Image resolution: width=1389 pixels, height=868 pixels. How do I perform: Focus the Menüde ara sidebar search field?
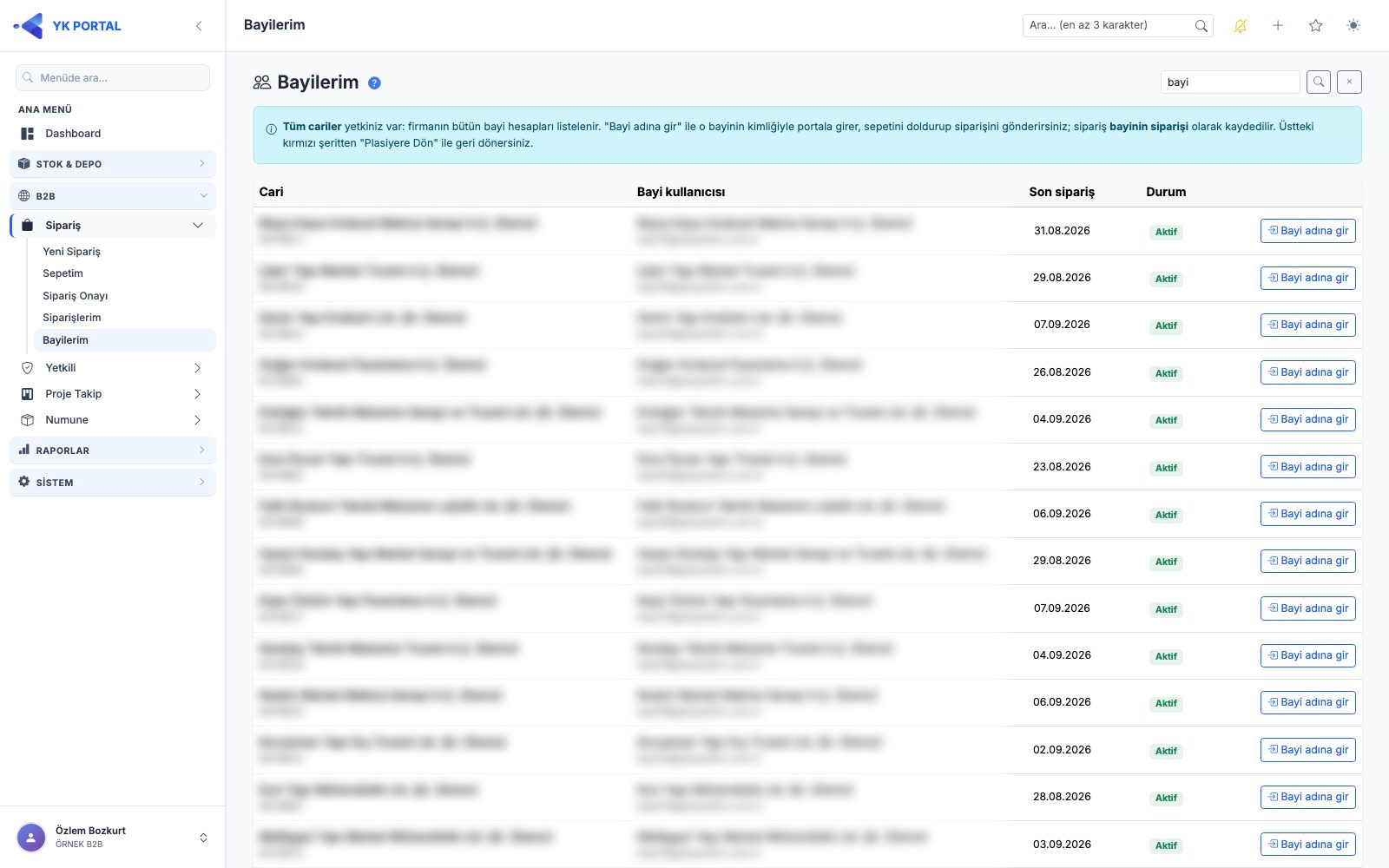click(x=113, y=78)
